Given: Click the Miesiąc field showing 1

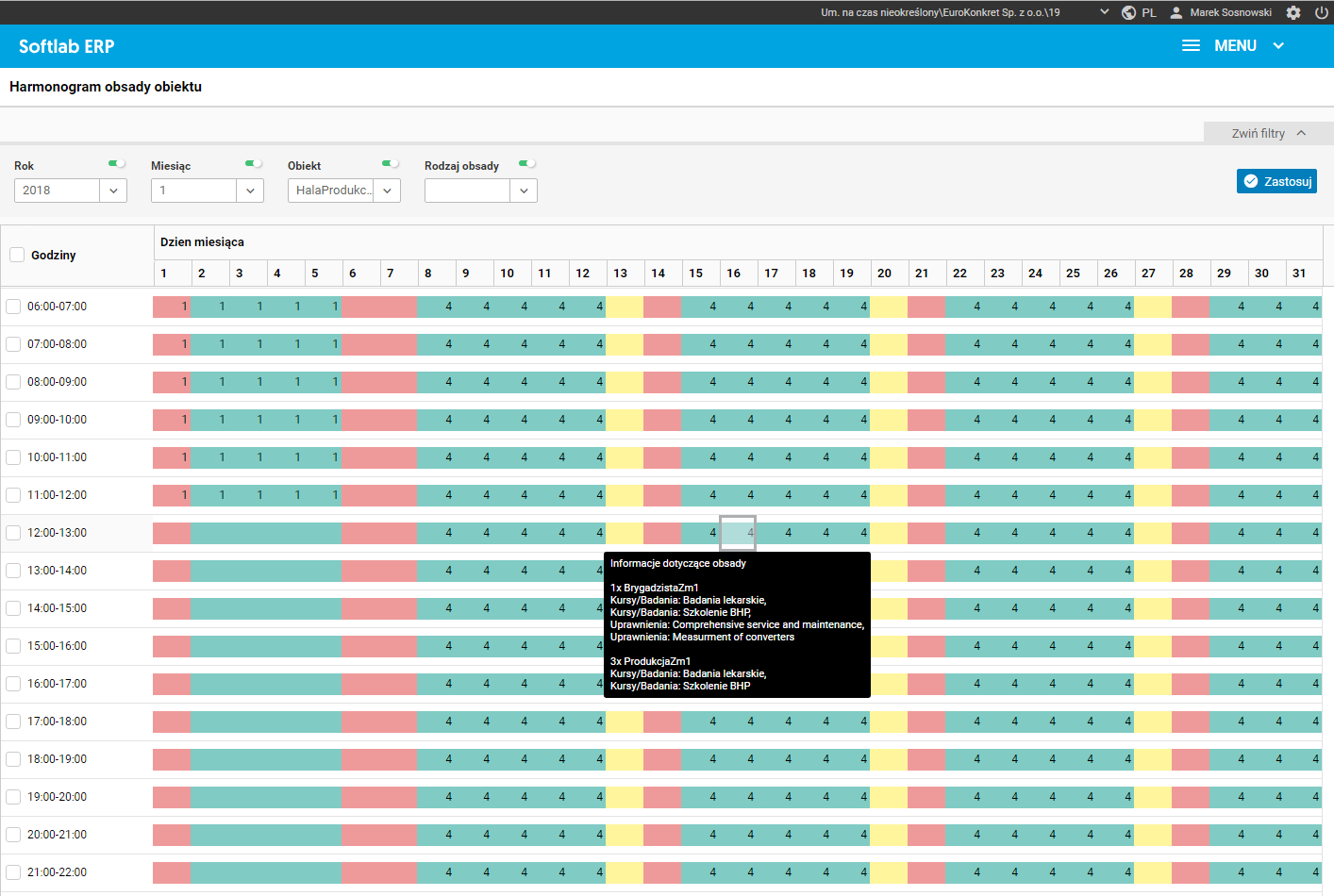Looking at the screenshot, I should 193,191.
